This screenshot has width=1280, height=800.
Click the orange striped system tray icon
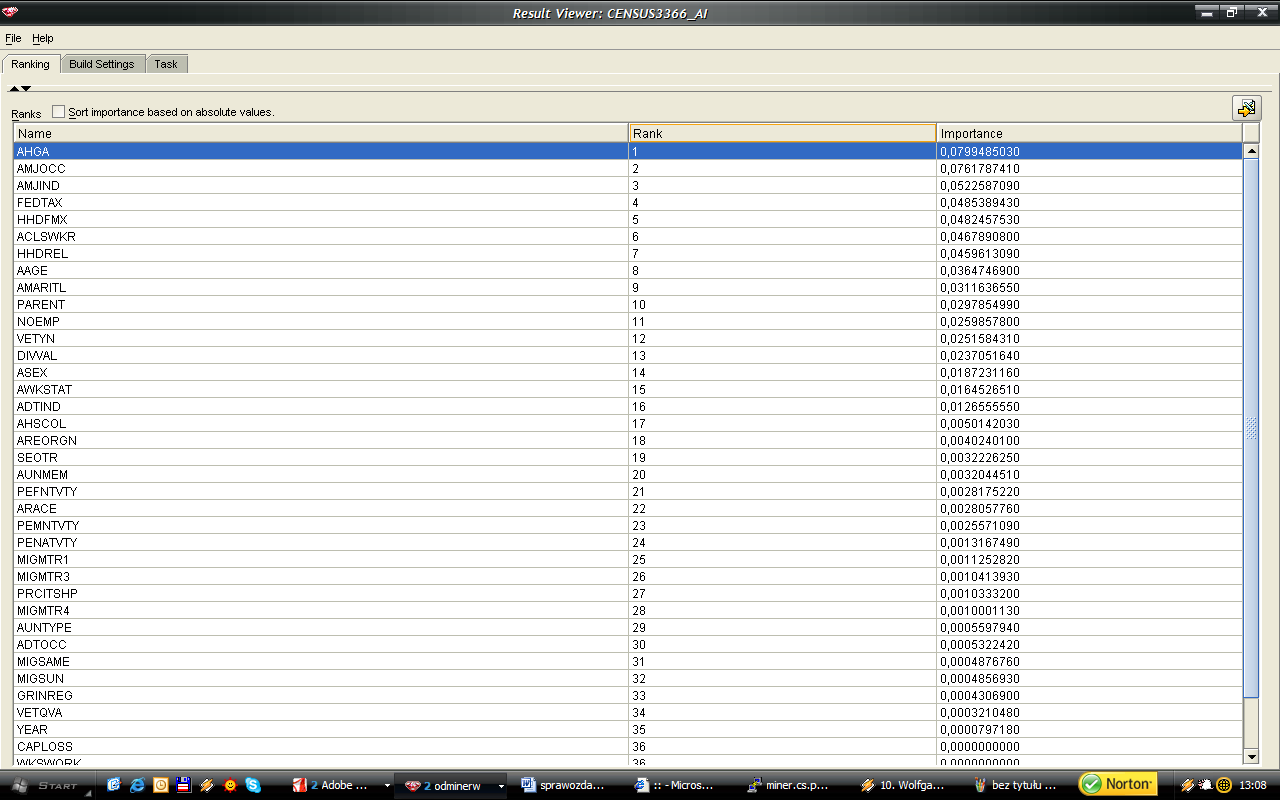click(1188, 785)
